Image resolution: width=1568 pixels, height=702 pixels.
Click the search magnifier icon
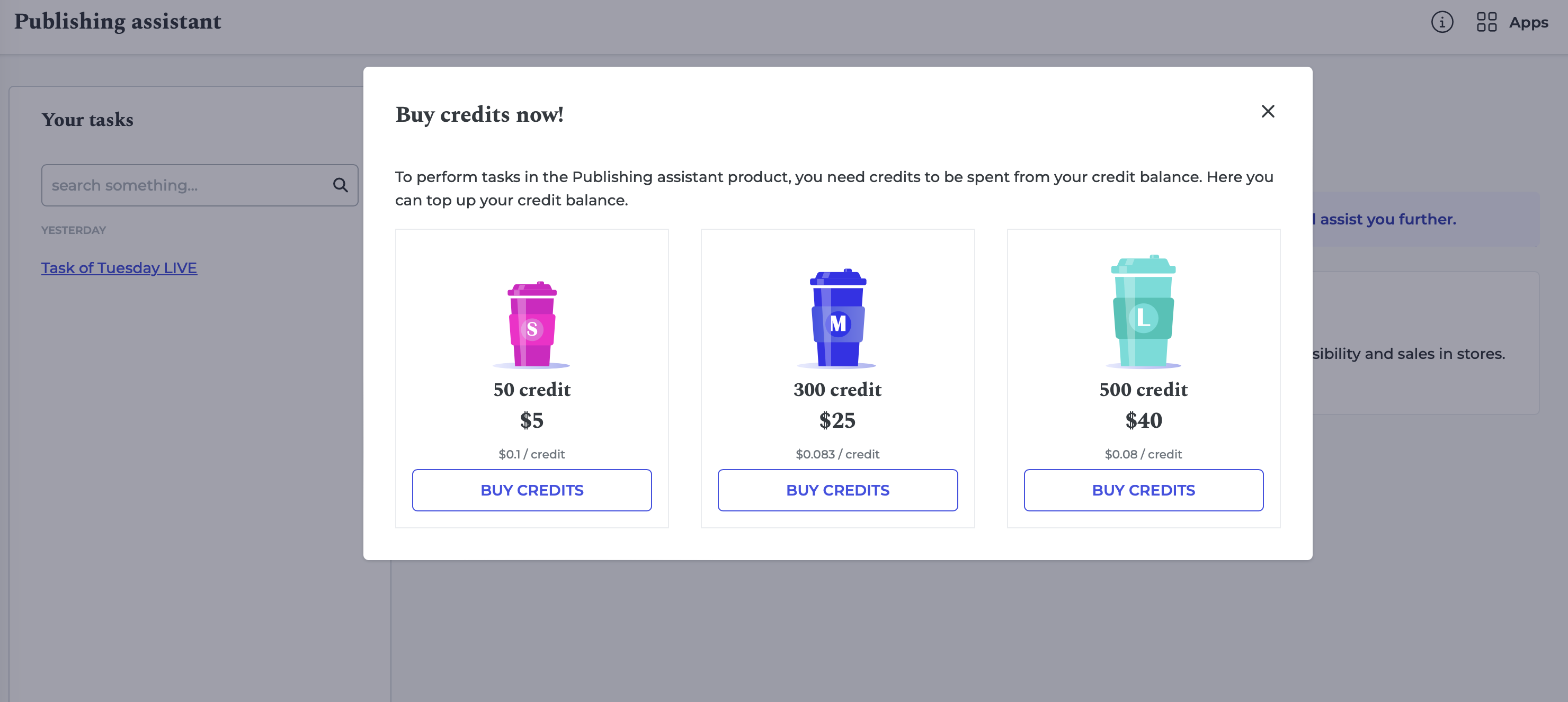[339, 185]
